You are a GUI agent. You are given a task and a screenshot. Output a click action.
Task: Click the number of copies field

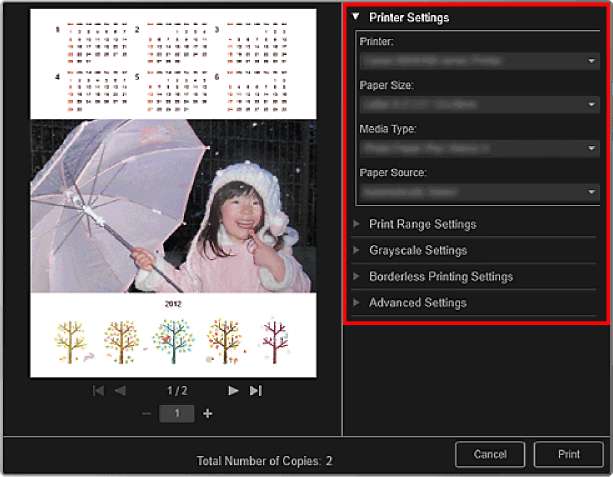(x=176, y=413)
